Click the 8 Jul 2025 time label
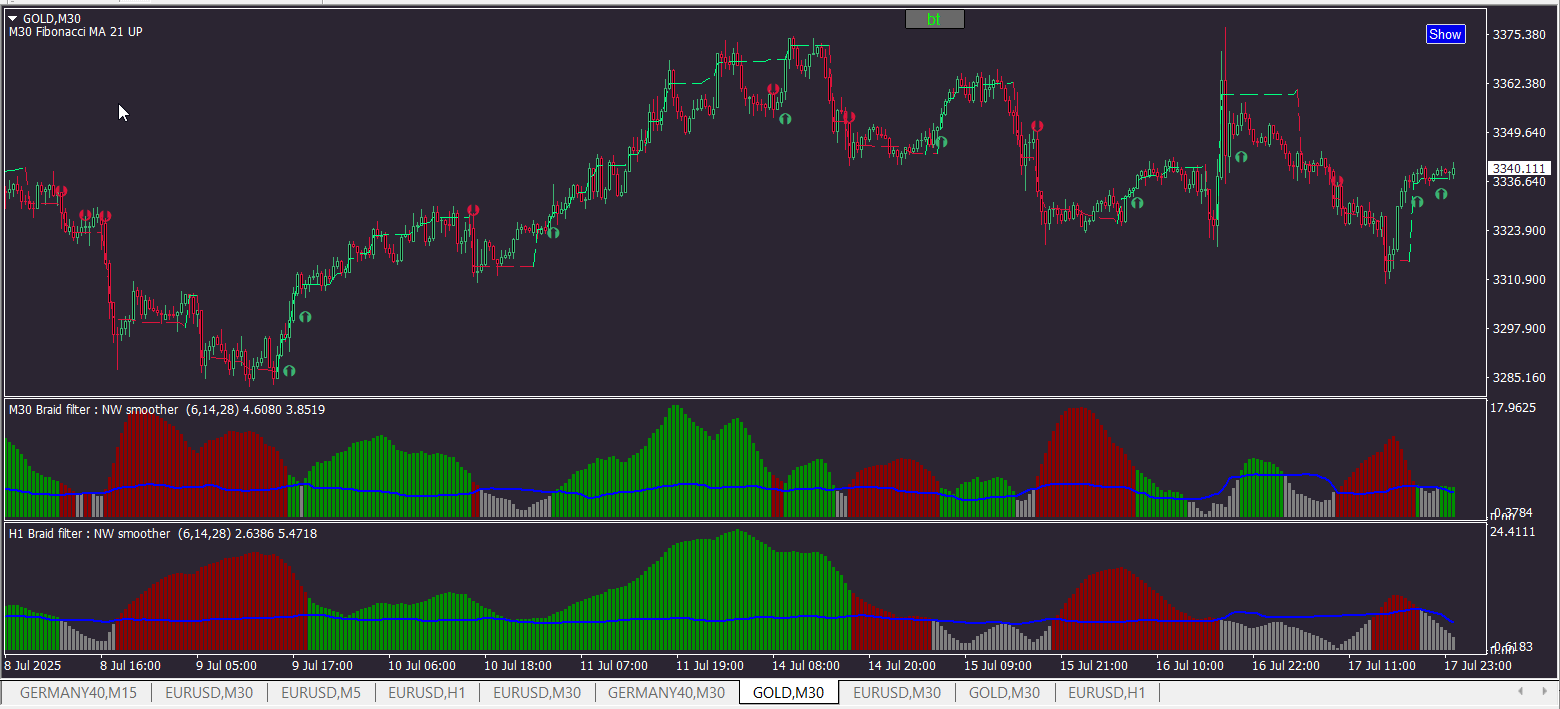Image resolution: width=1560 pixels, height=709 pixels. (33, 665)
